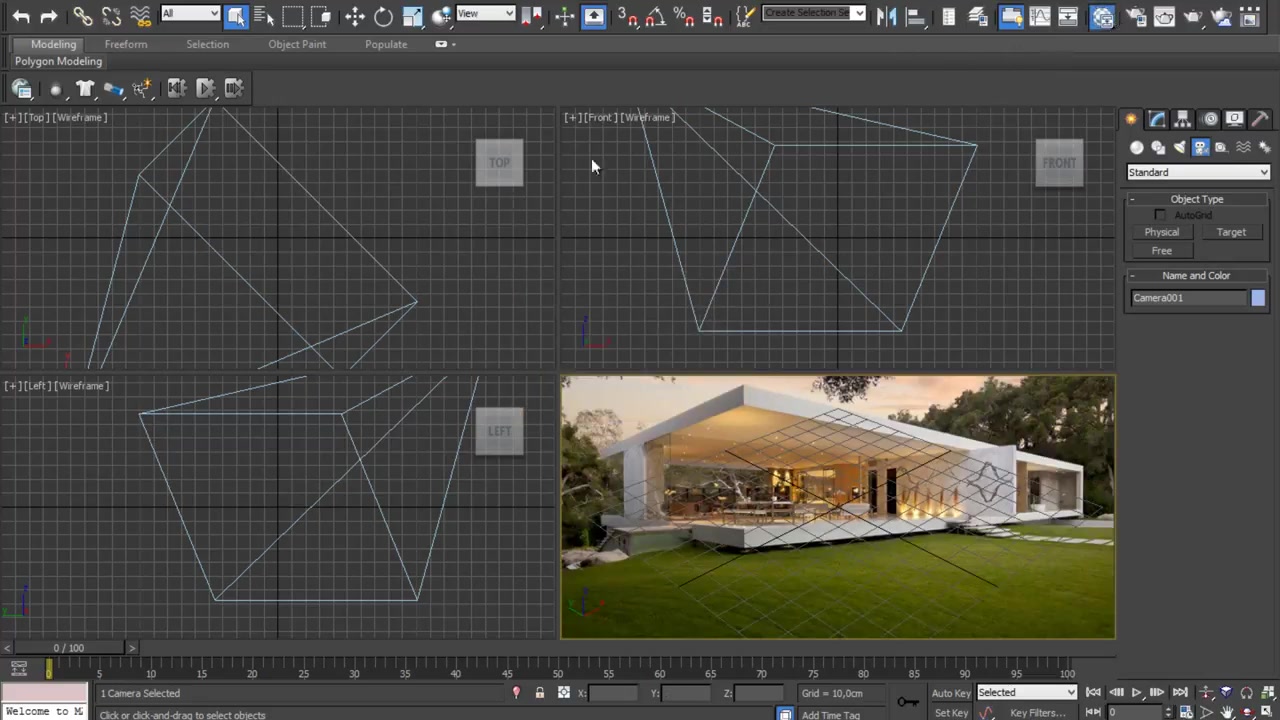Open the Modify panel in the command panel

[1157, 119]
